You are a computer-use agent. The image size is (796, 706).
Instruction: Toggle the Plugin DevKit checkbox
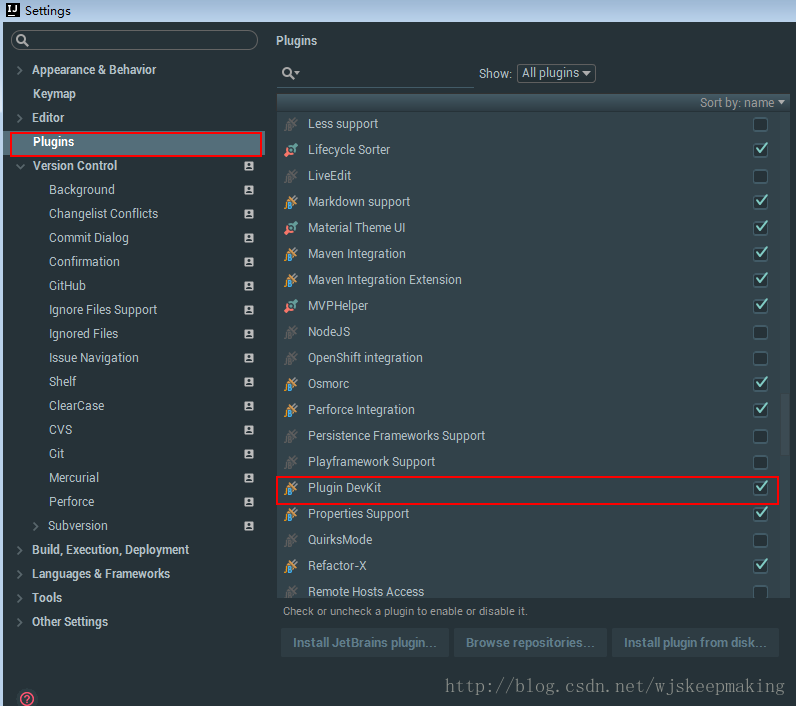point(760,487)
